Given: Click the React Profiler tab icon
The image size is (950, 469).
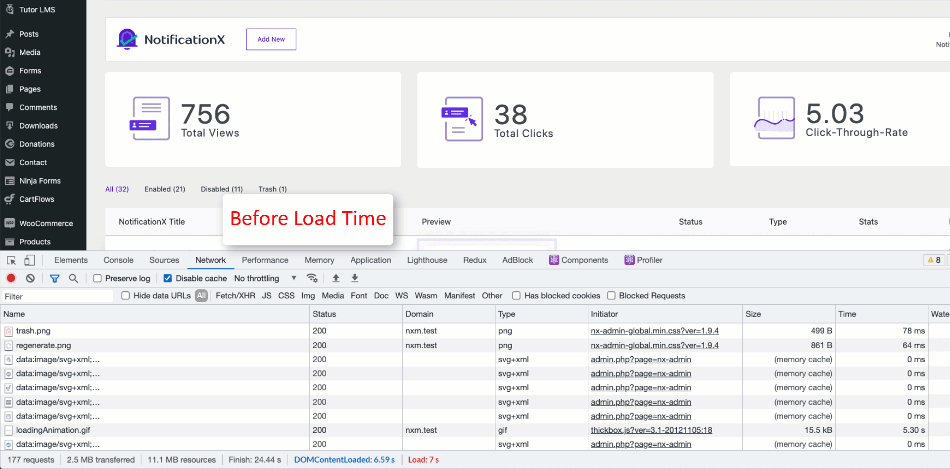Looking at the screenshot, I should pyautogui.click(x=629, y=260).
